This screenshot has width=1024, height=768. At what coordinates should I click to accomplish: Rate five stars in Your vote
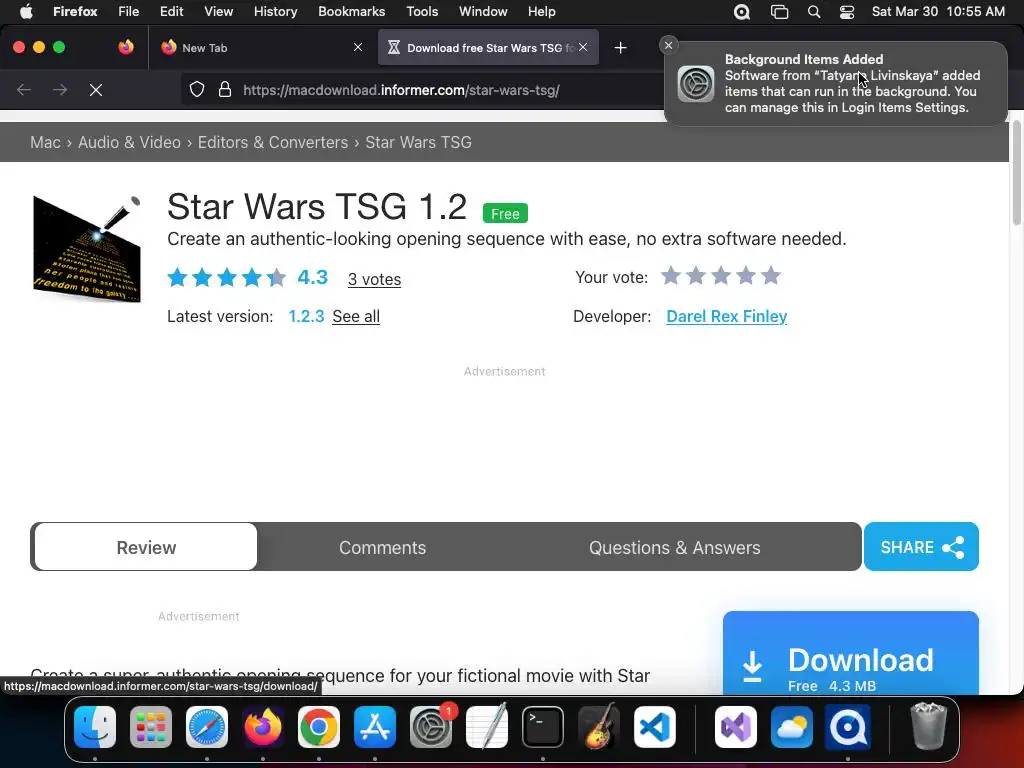[771, 276]
